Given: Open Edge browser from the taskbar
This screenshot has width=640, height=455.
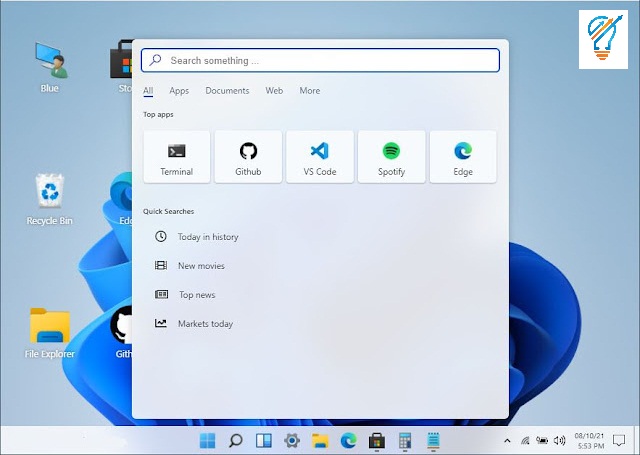Looking at the screenshot, I should (349, 440).
